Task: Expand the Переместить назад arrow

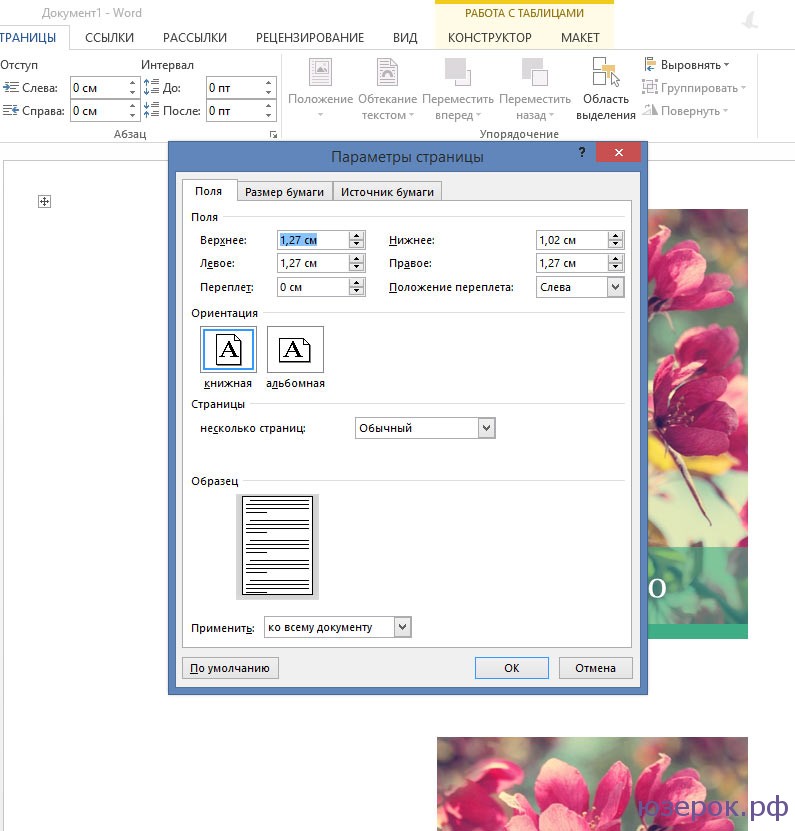Action: click(551, 115)
